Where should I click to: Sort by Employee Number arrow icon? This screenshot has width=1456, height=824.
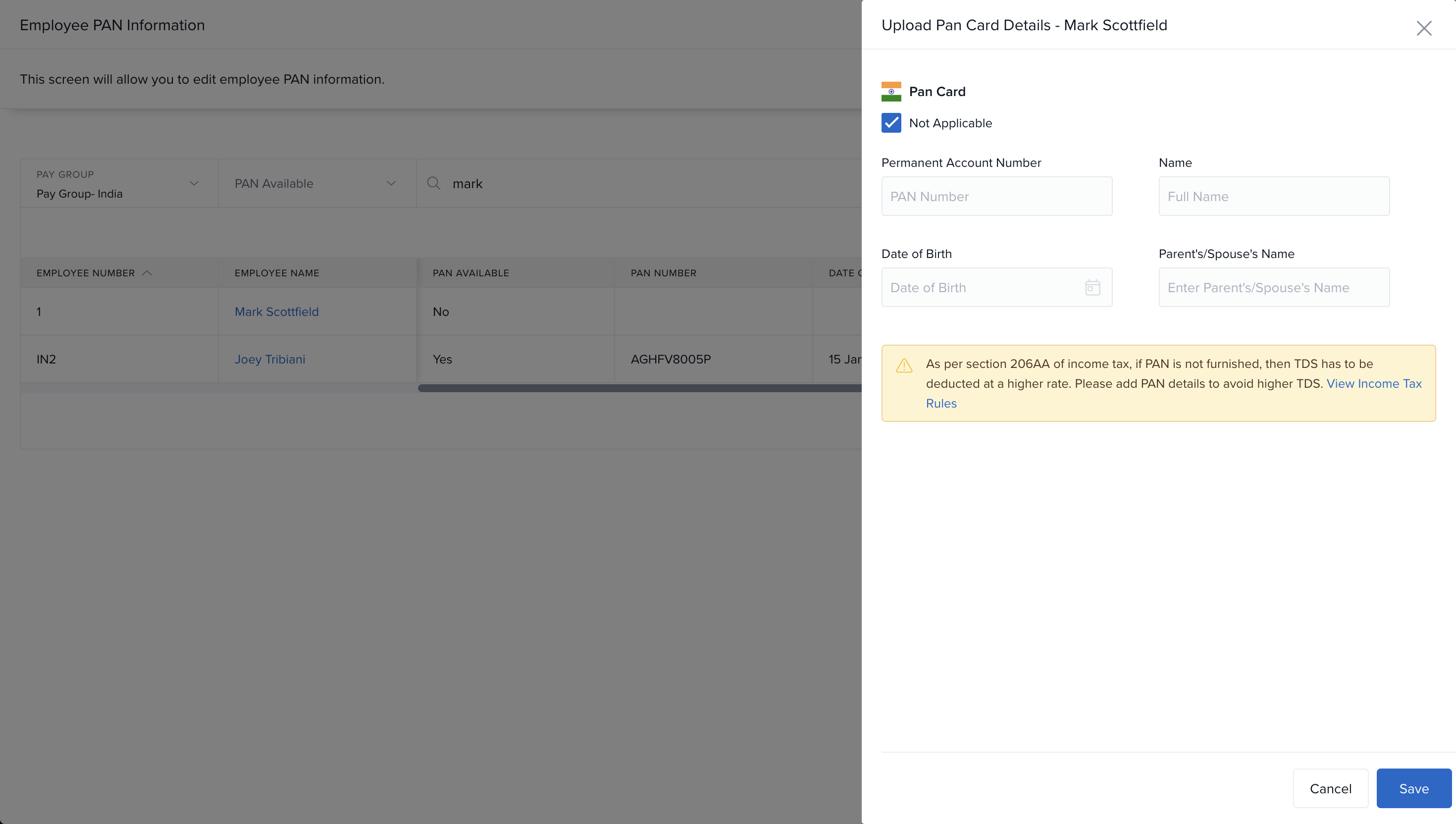(147, 273)
